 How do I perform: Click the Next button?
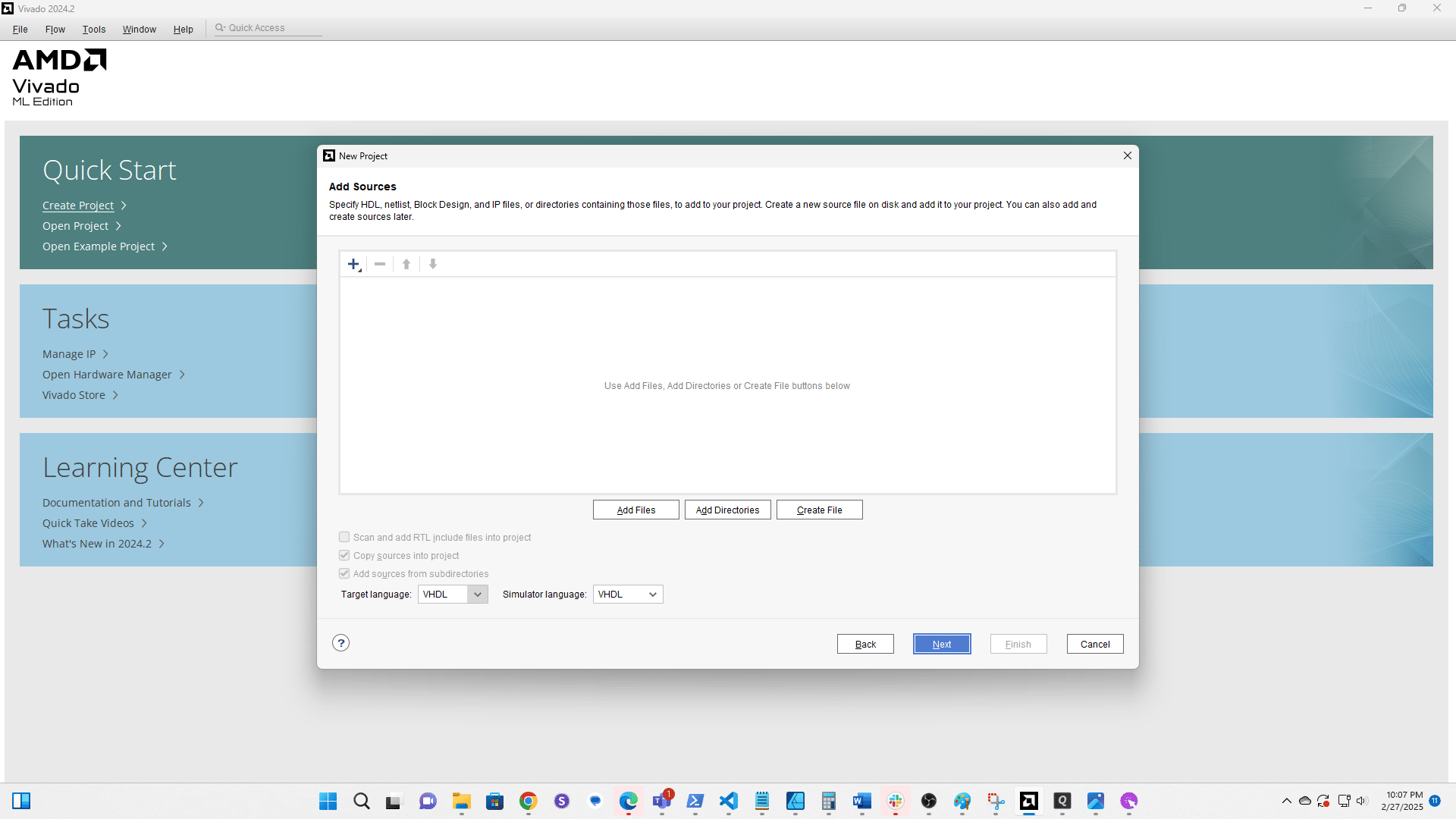[x=942, y=644]
